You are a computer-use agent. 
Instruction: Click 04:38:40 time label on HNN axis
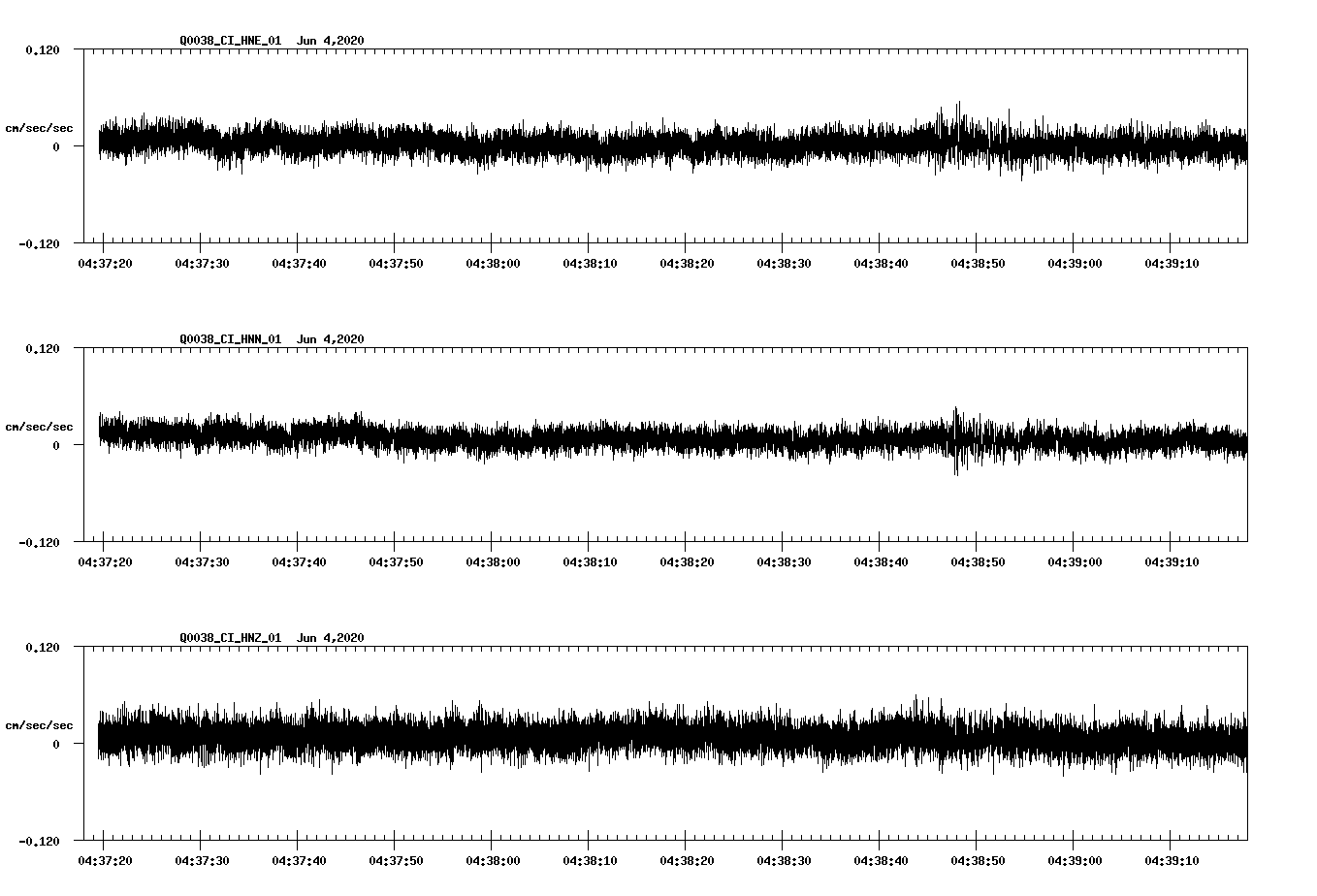point(881,561)
